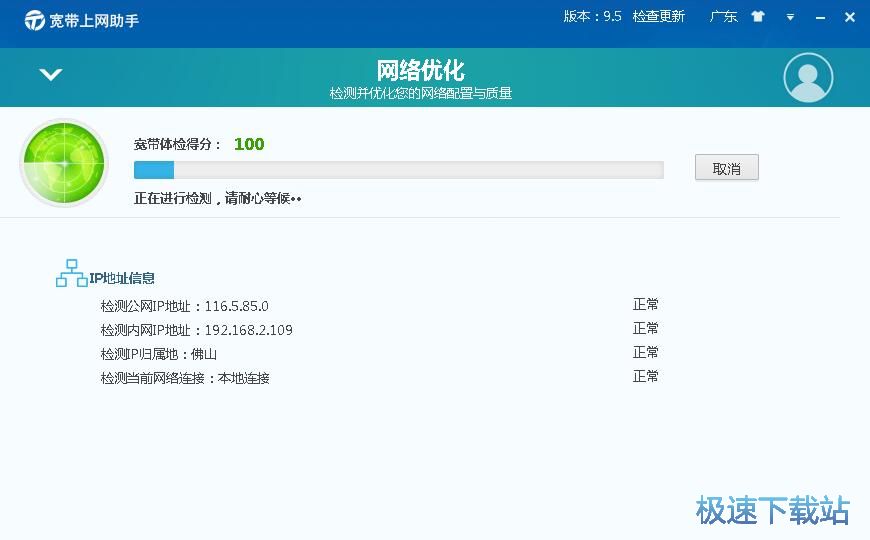The image size is (870, 540).
Task: Select 检测当前网络连接：本地连接 row
Action: tap(185, 378)
